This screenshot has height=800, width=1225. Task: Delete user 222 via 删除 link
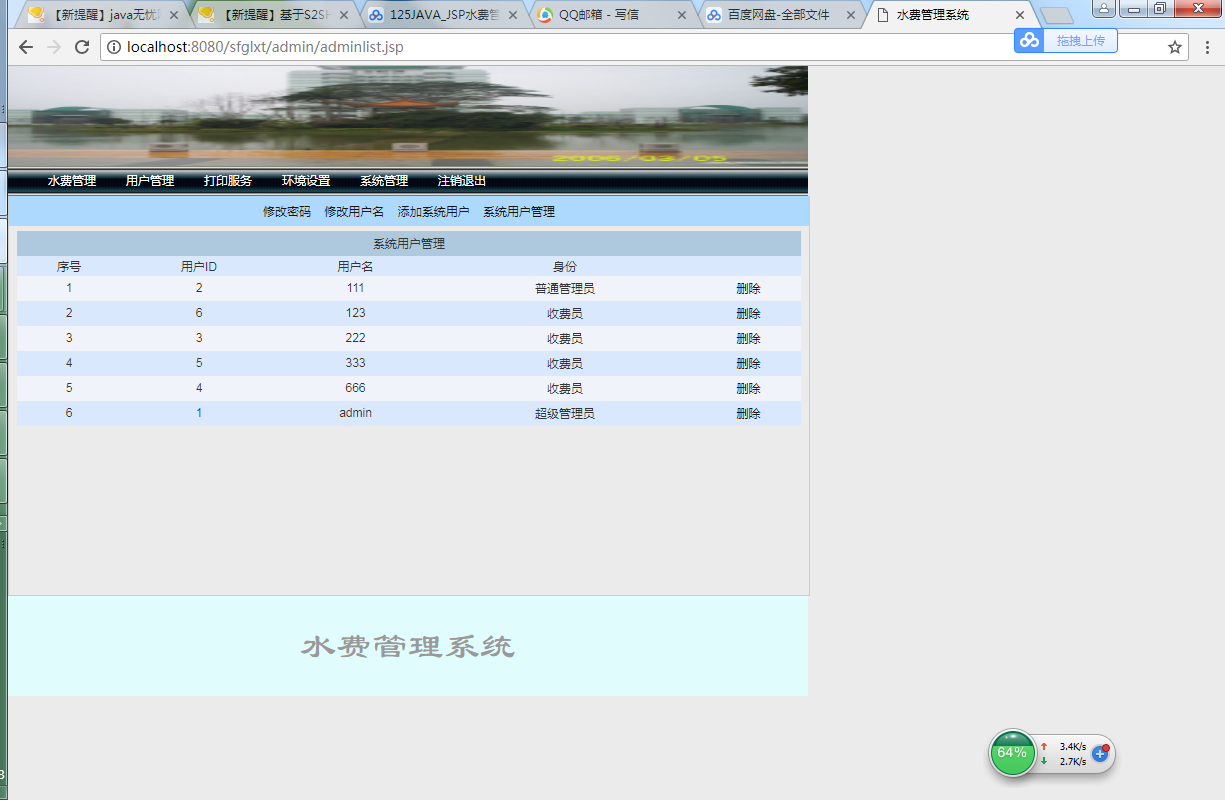748,338
